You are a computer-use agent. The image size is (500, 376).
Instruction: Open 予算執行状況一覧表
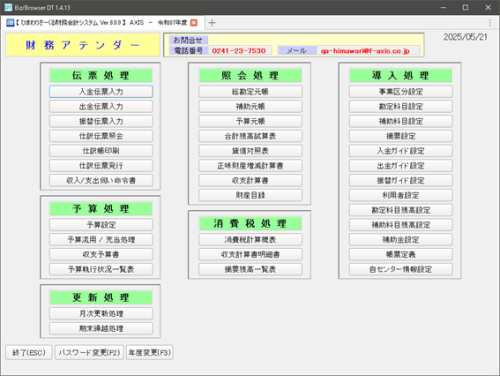[101, 269]
